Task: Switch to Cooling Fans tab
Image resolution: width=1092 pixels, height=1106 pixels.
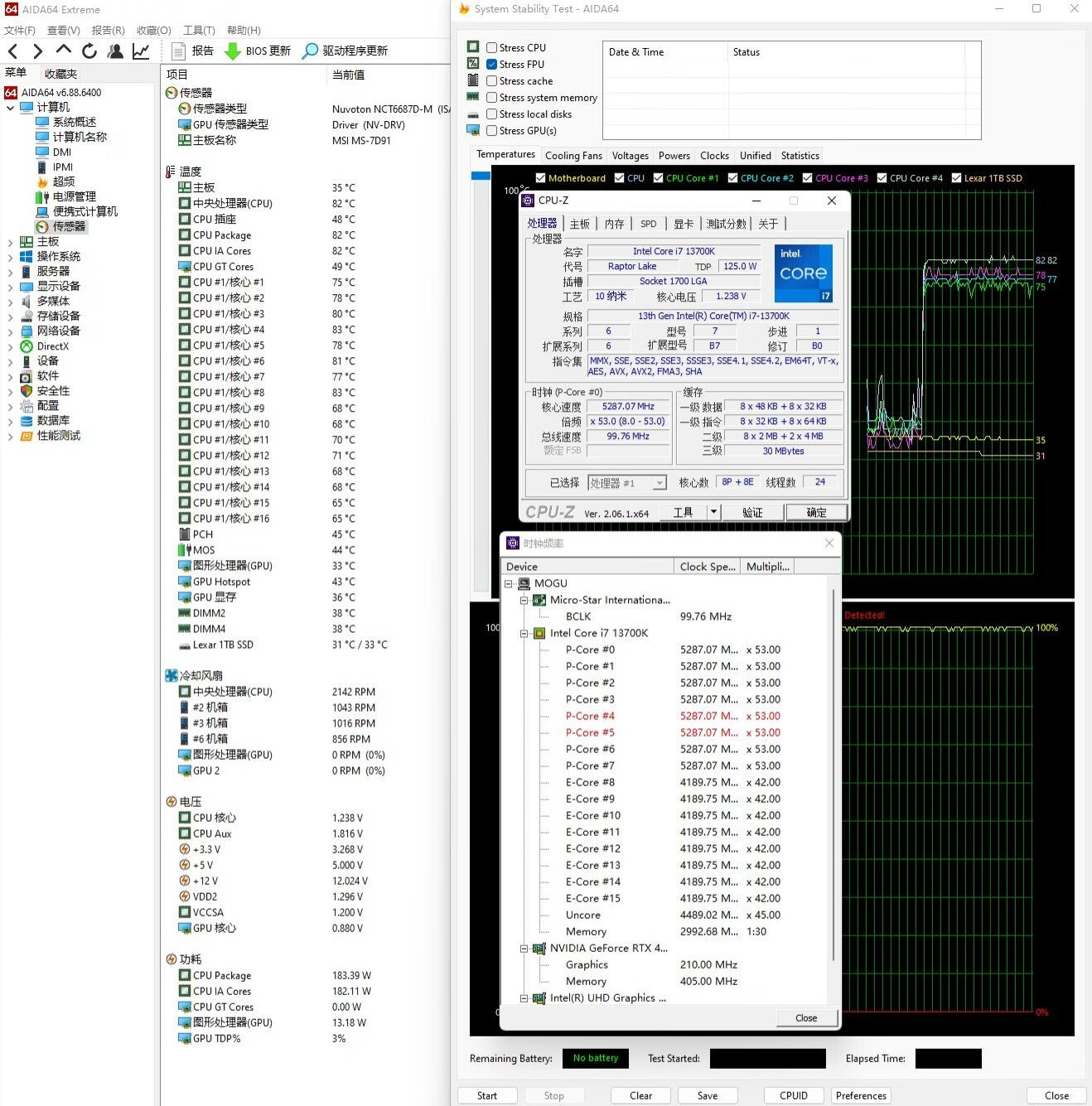Action: [x=573, y=156]
